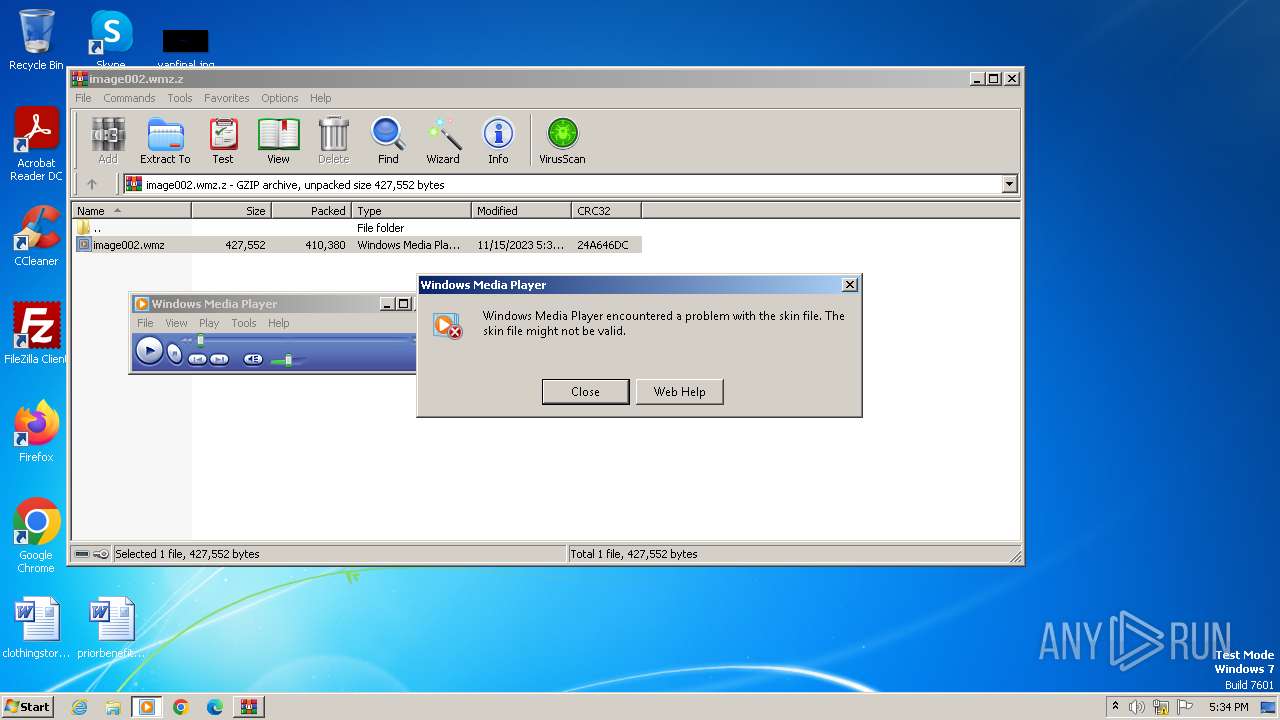The height and width of the screenshot is (720, 1280).
Task: Click Previous track button in Media Player
Action: pos(197,359)
